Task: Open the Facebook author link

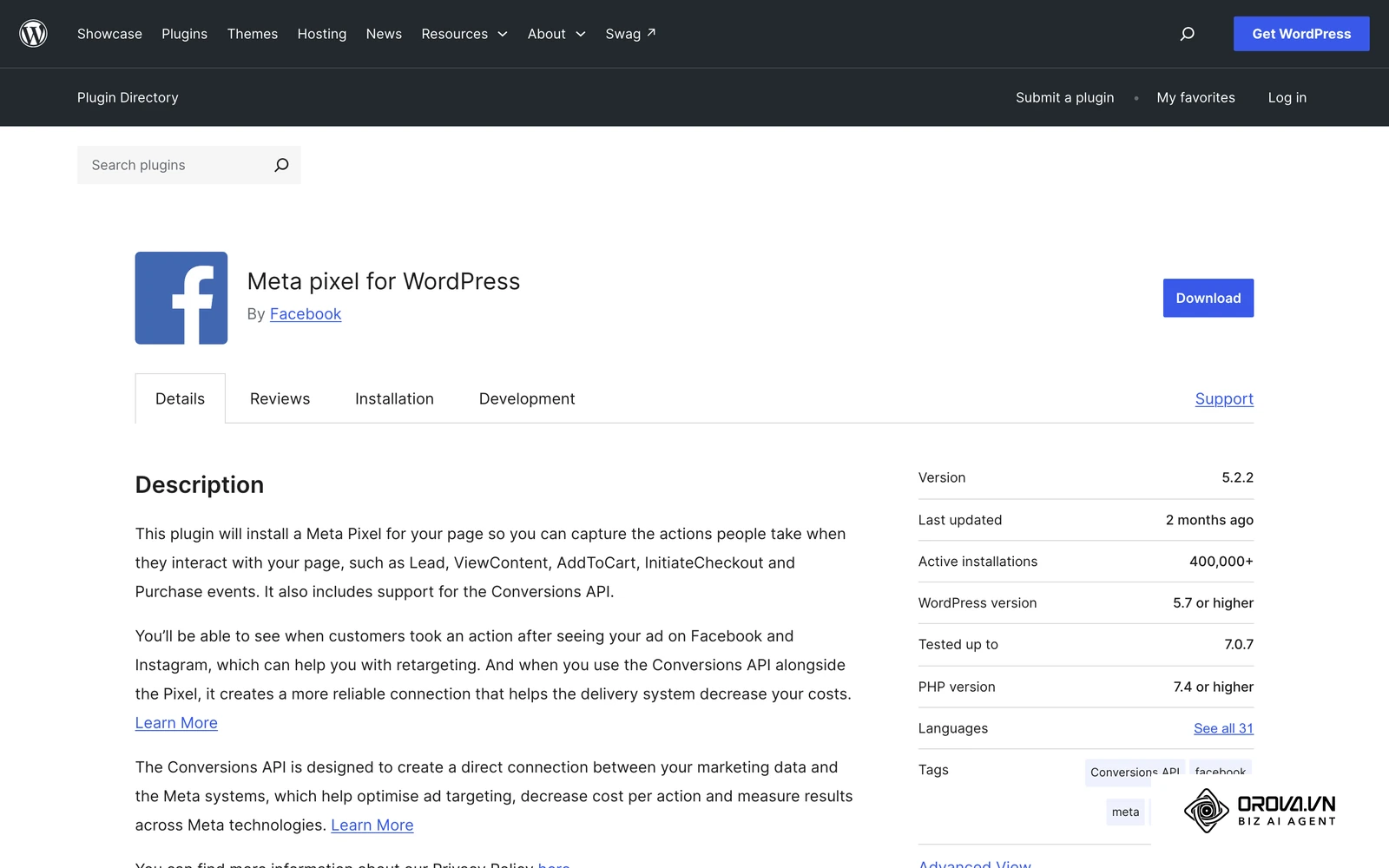Action: coord(306,314)
